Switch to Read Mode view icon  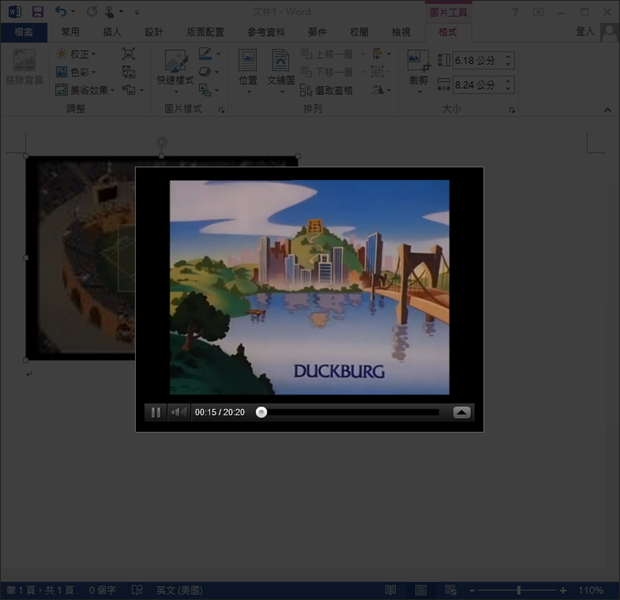pyautogui.click(x=391, y=591)
